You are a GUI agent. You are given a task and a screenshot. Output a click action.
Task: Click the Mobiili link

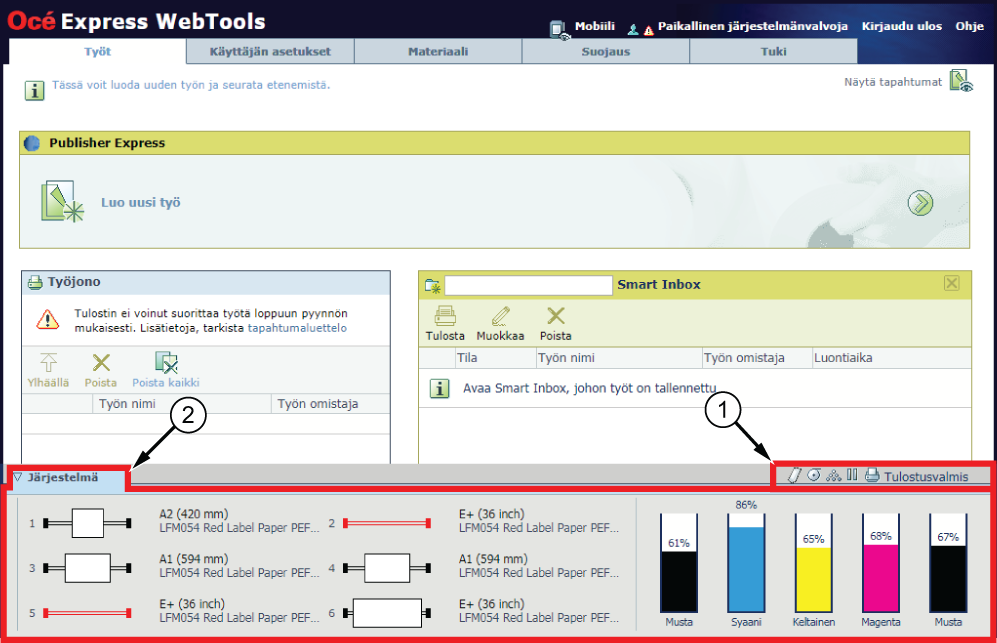(595, 26)
